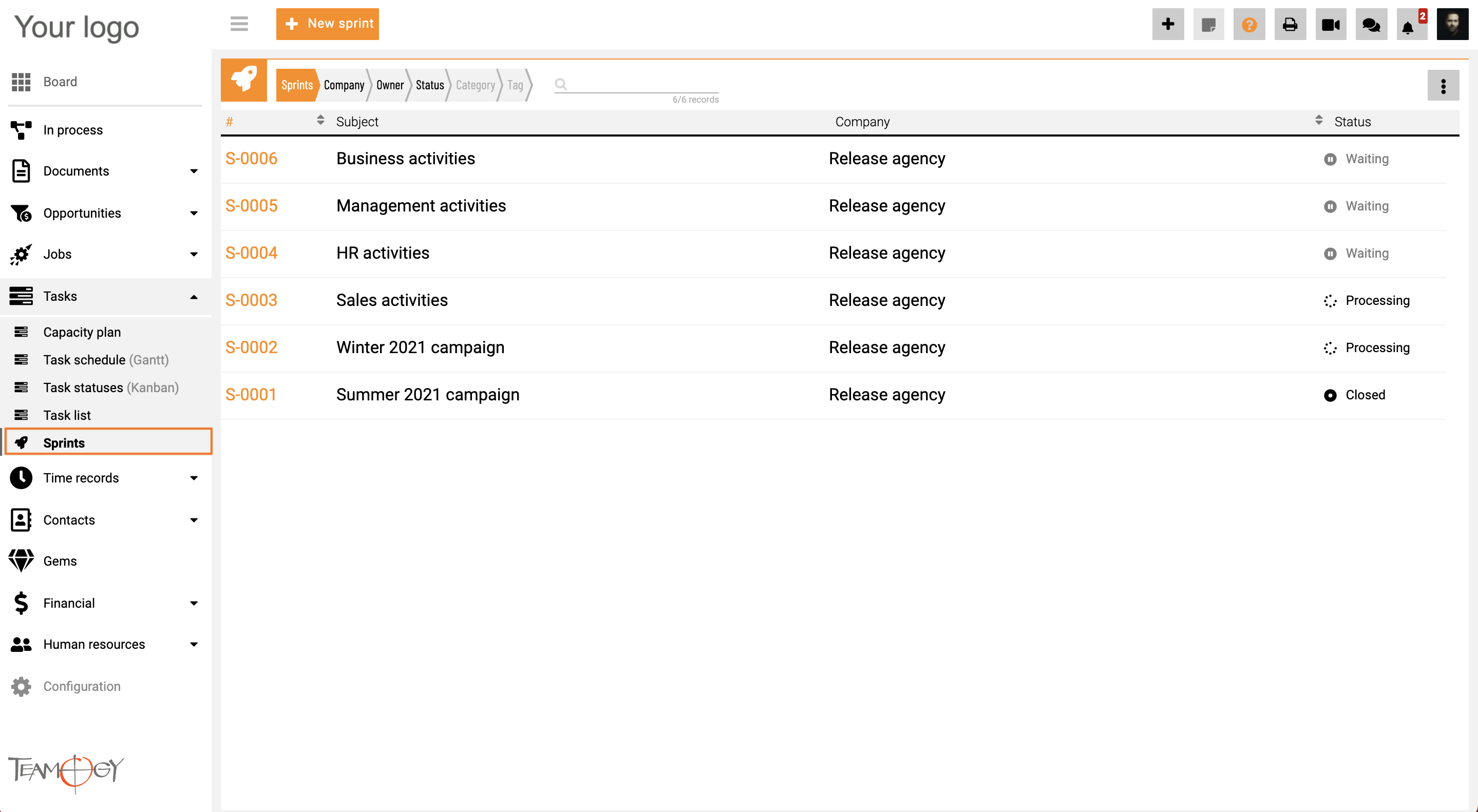
Task: Open the sticky note icon
Action: (1208, 25)
